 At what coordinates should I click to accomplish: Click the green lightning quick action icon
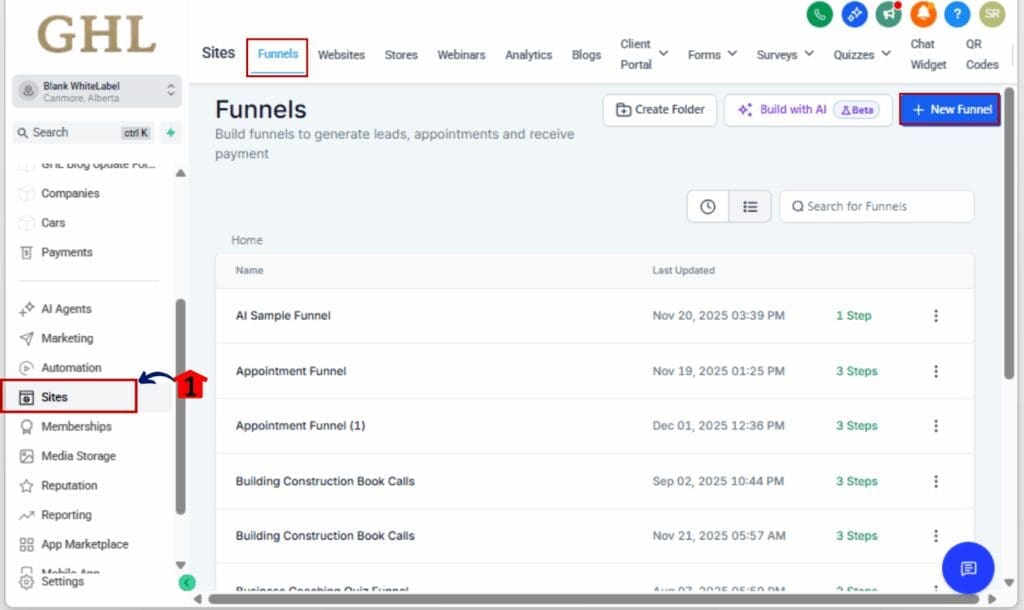[170, 133]
